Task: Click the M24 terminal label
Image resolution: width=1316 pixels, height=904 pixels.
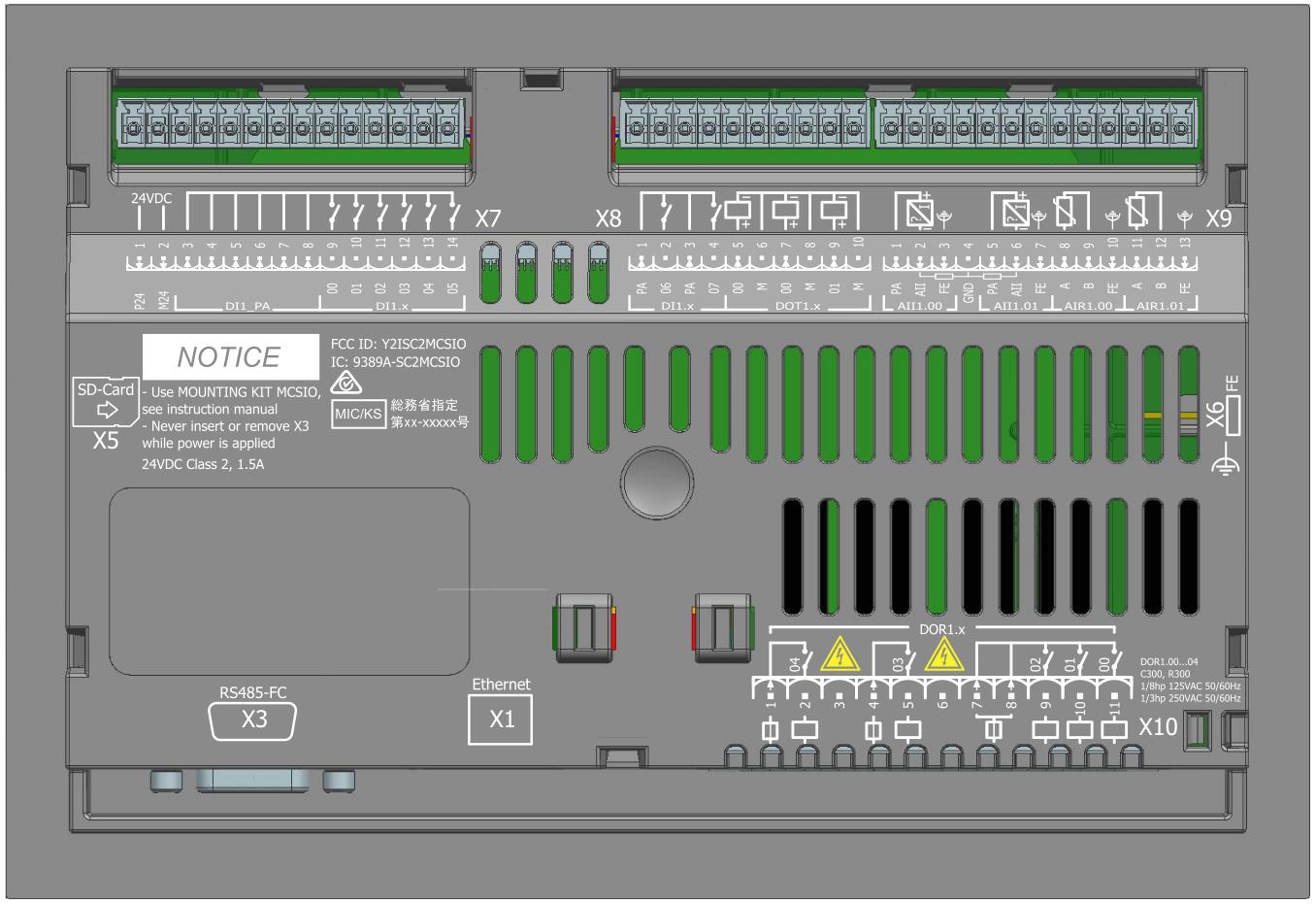Action: click(163, 301)
